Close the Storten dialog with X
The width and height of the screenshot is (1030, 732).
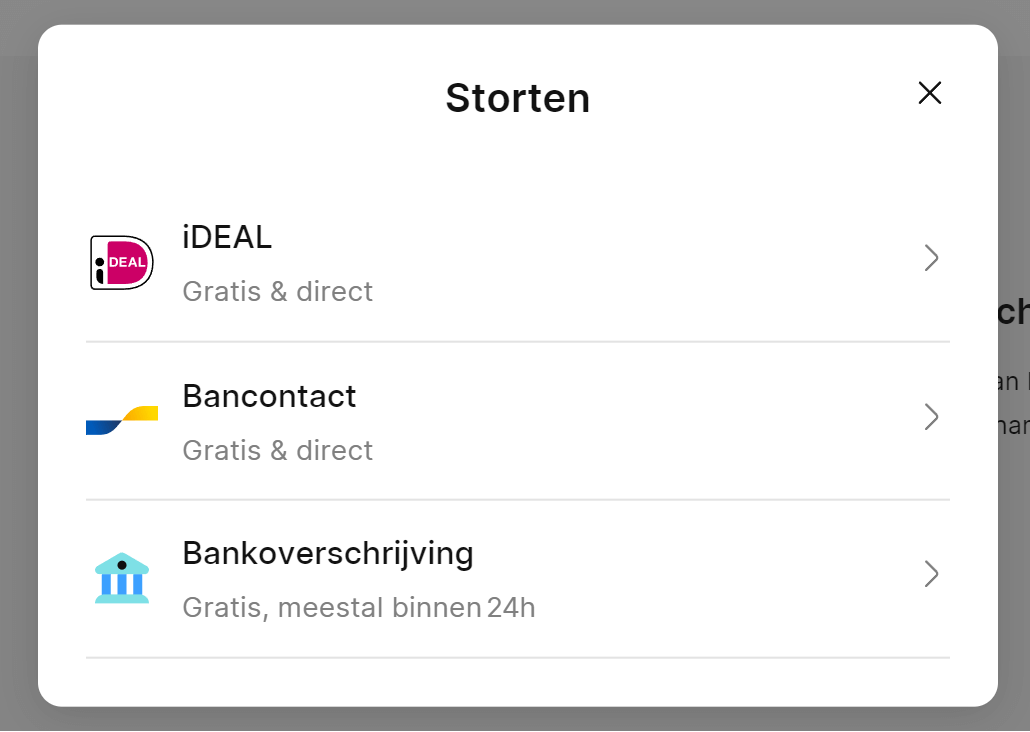pos(930,93)
